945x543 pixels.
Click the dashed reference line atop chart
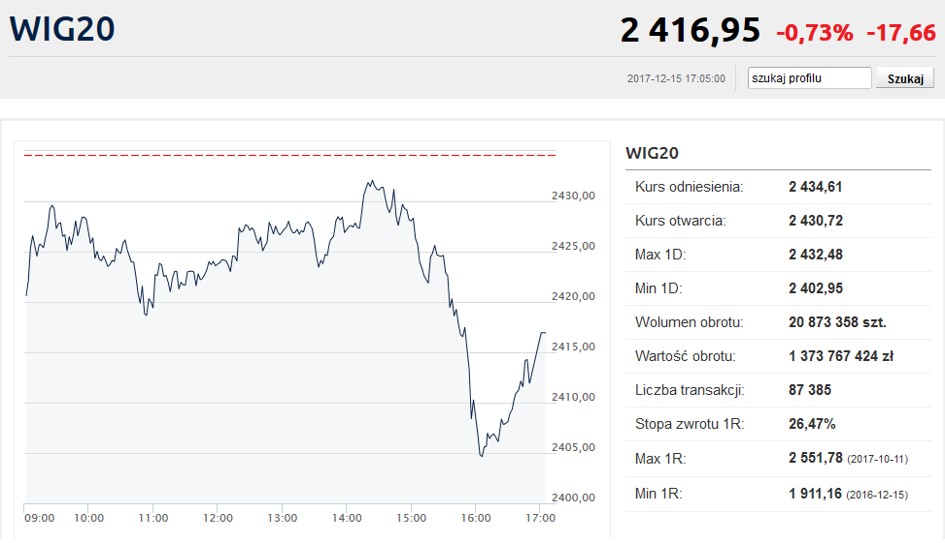pos(290,155)
